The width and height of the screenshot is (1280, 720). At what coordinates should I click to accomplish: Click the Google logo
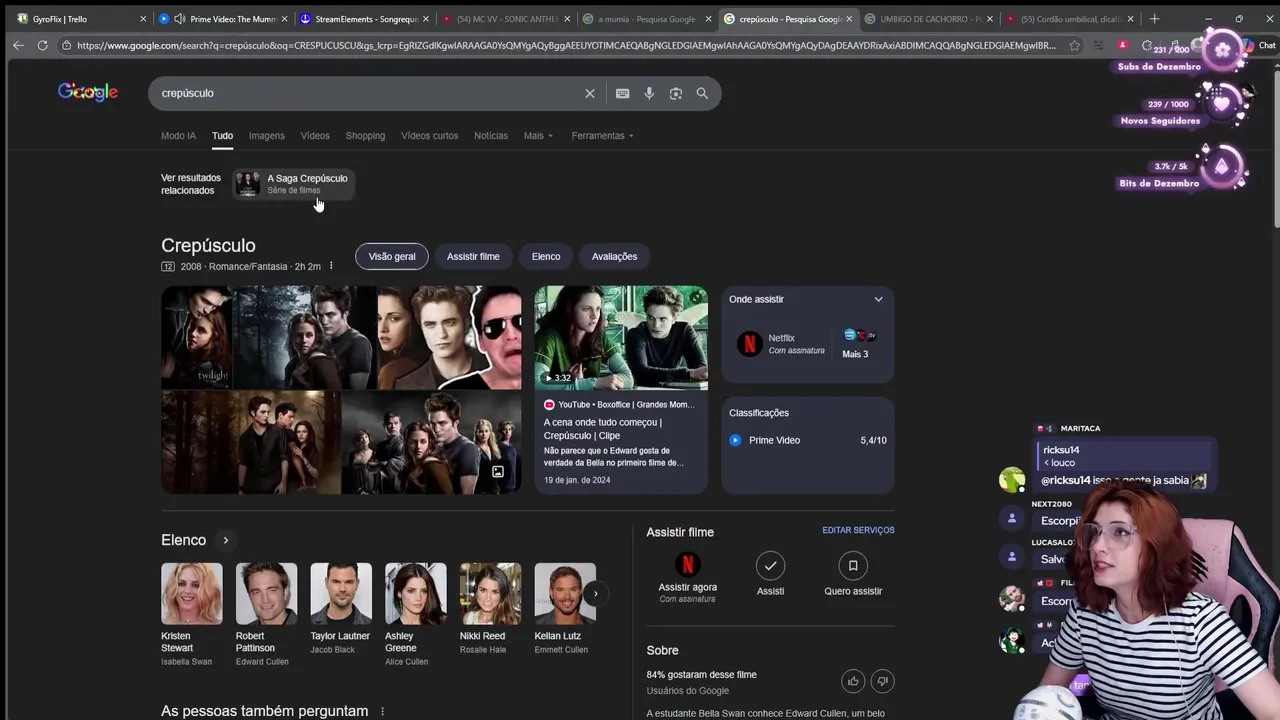pyautogui.click(x=88, y=92)
